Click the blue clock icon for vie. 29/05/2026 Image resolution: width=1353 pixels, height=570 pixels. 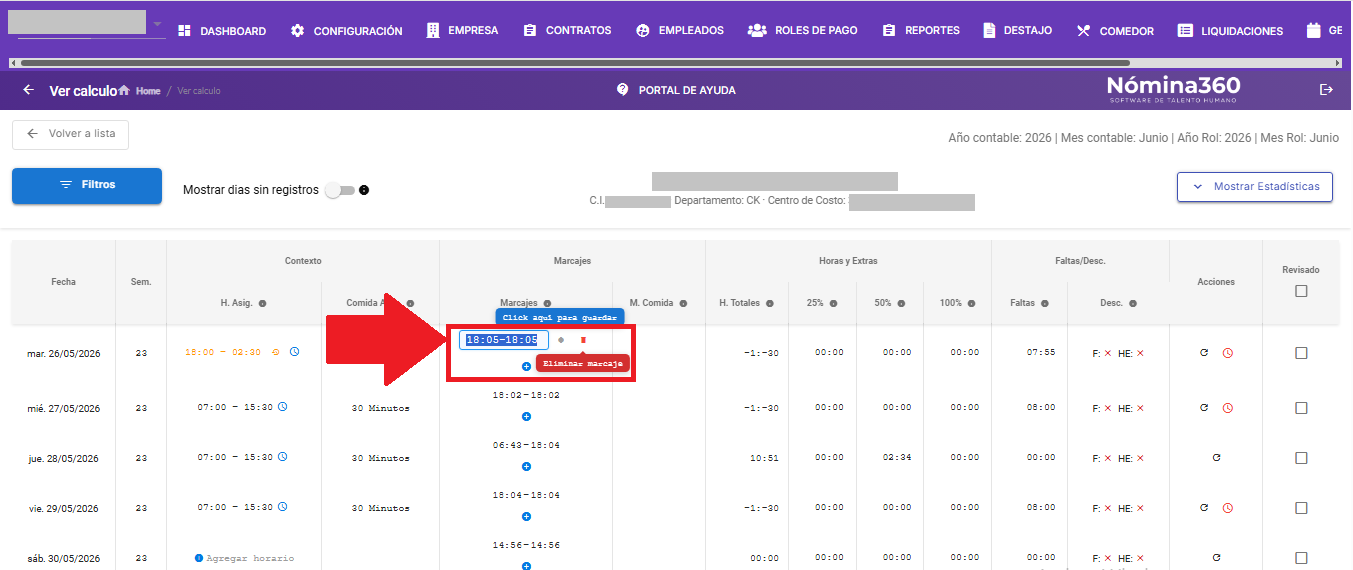(x=282, y=507)
